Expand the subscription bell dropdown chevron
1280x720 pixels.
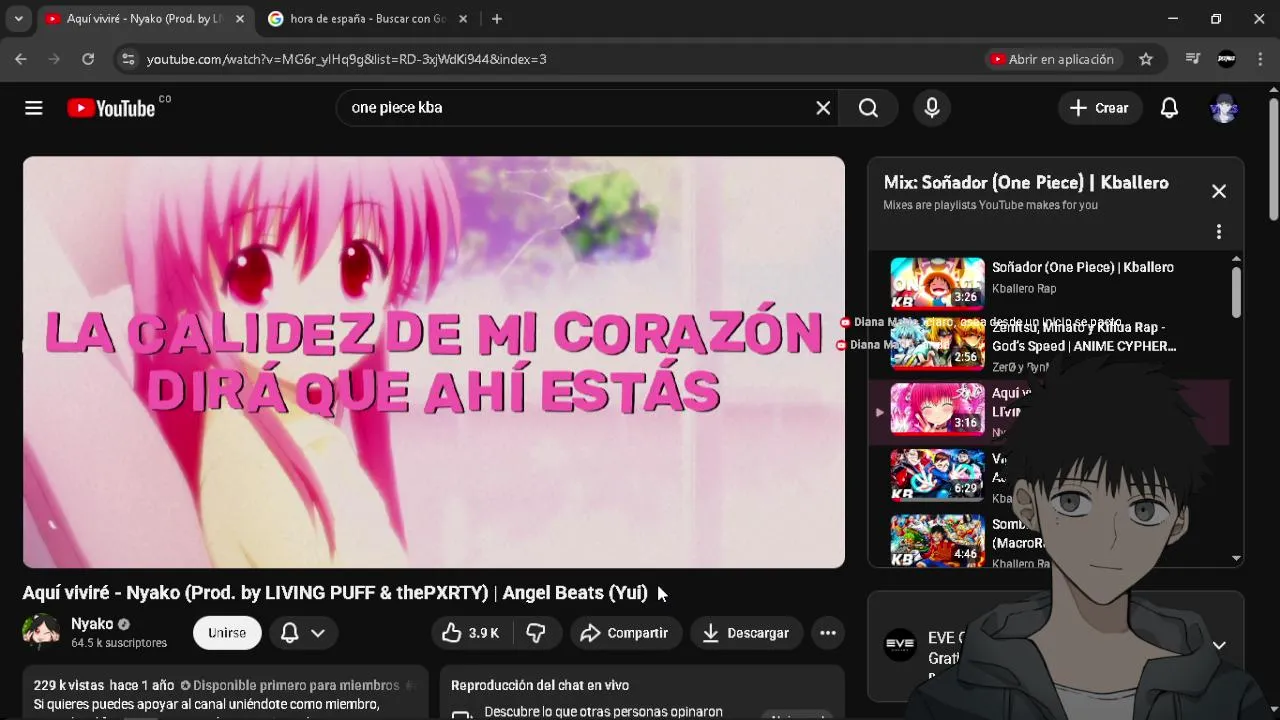point(318,633)
